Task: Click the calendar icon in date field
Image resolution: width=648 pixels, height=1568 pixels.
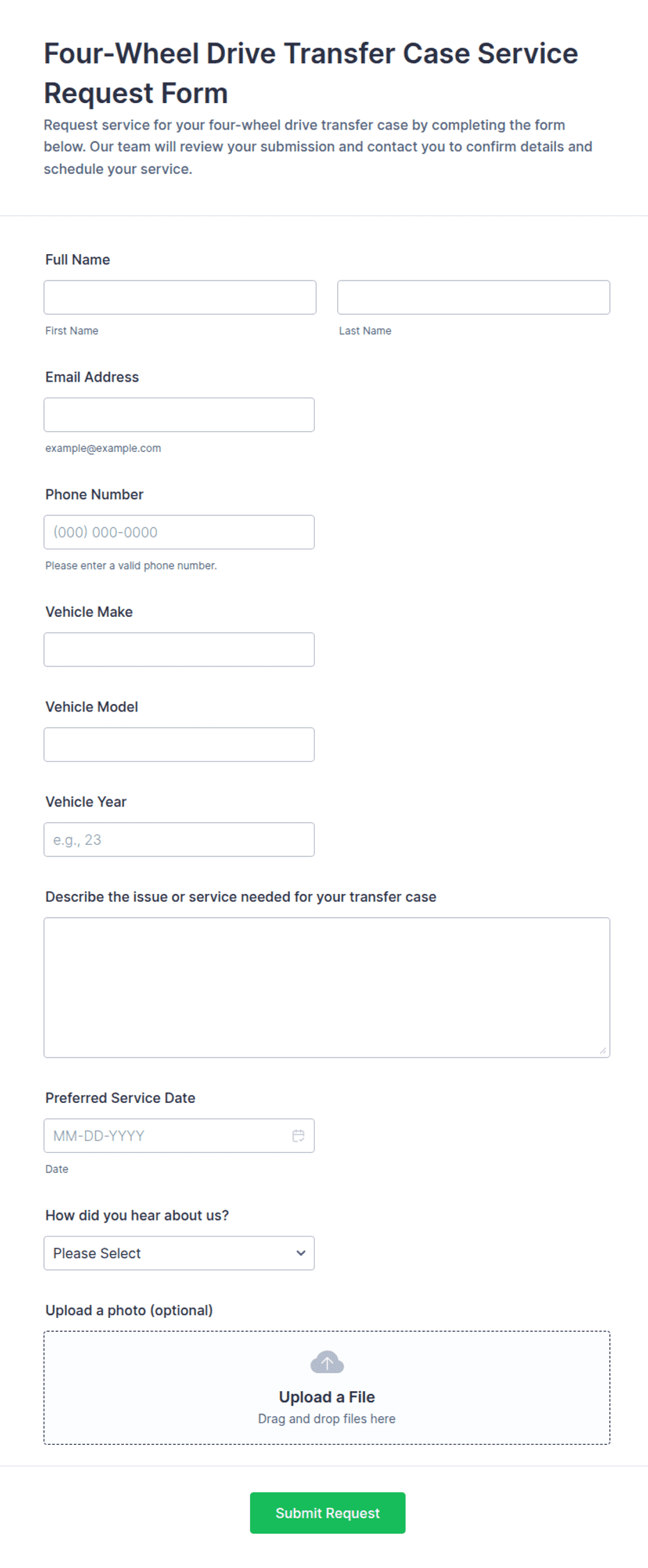Action: (x=298, y=1136)
